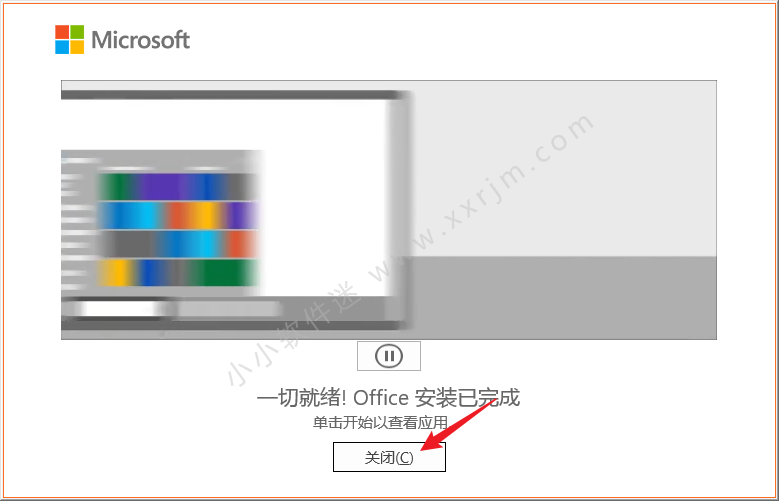
Task: Click the Microsoft four-square logo
Action: coord(70,39)
